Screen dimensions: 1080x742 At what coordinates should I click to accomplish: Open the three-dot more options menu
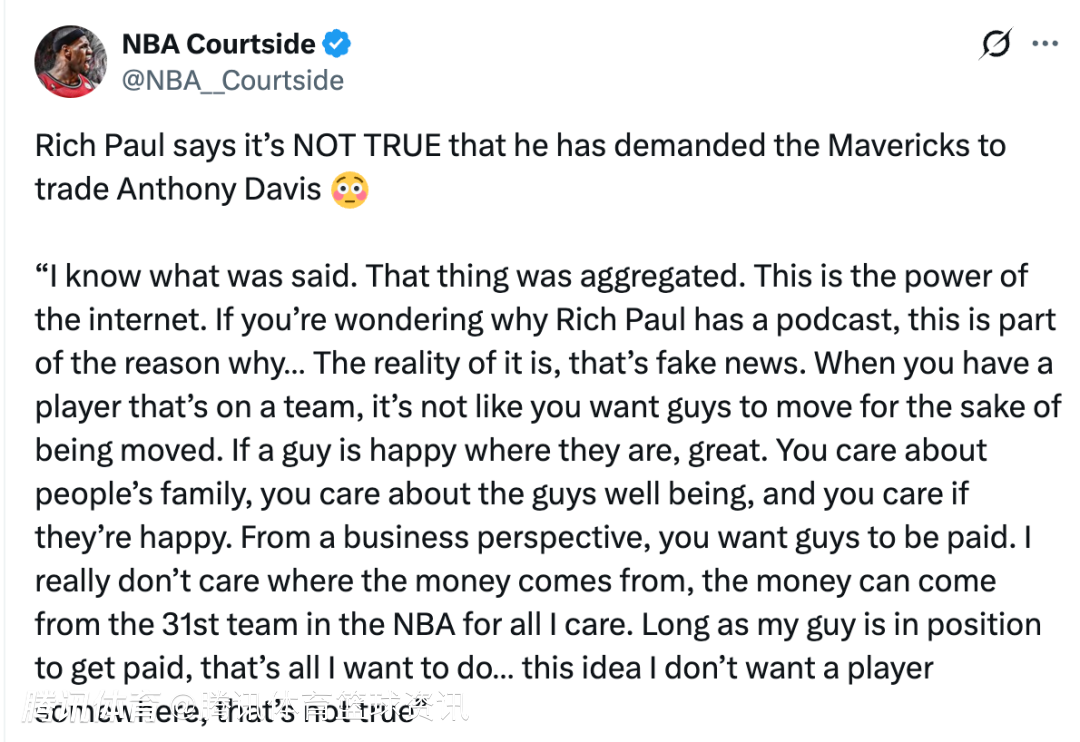pos(1044,45)
